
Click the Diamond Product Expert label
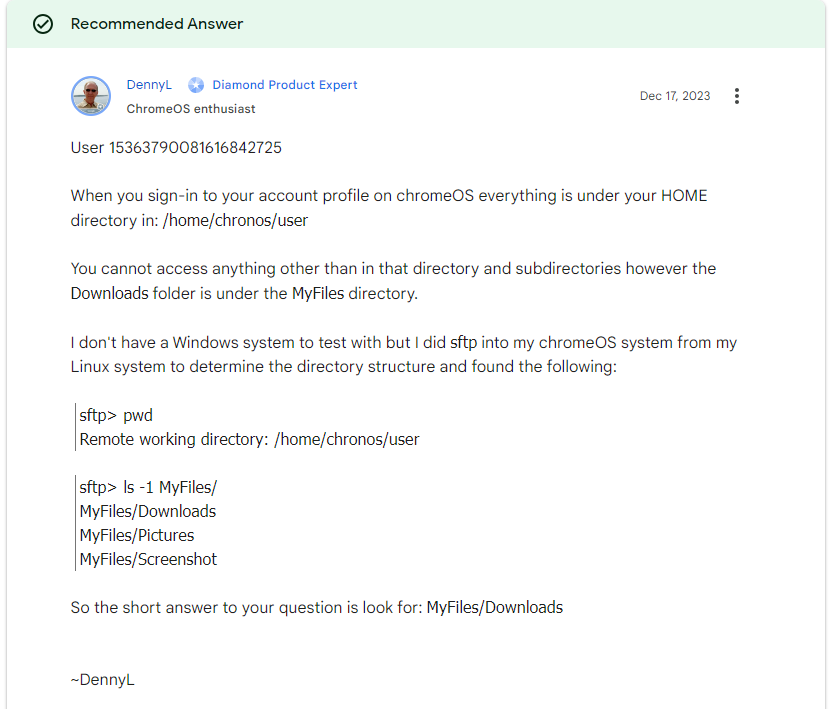coord(284,85)
